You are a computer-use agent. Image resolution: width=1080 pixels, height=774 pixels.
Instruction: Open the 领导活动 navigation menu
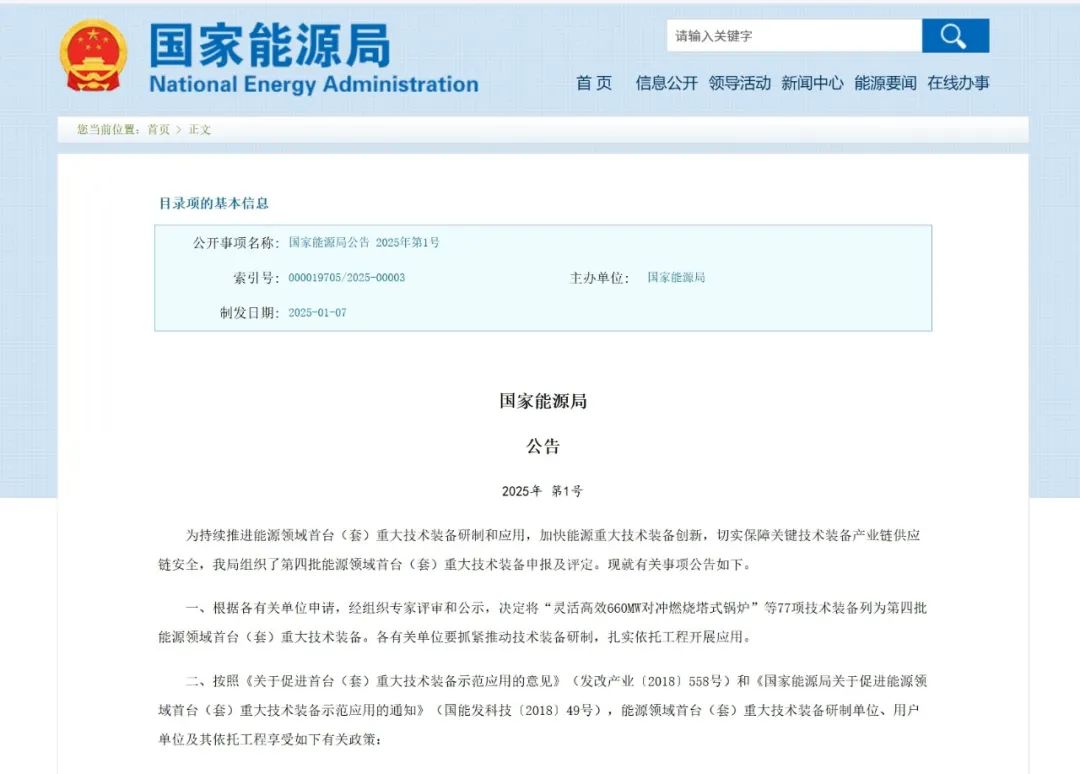tap(739, 83)
